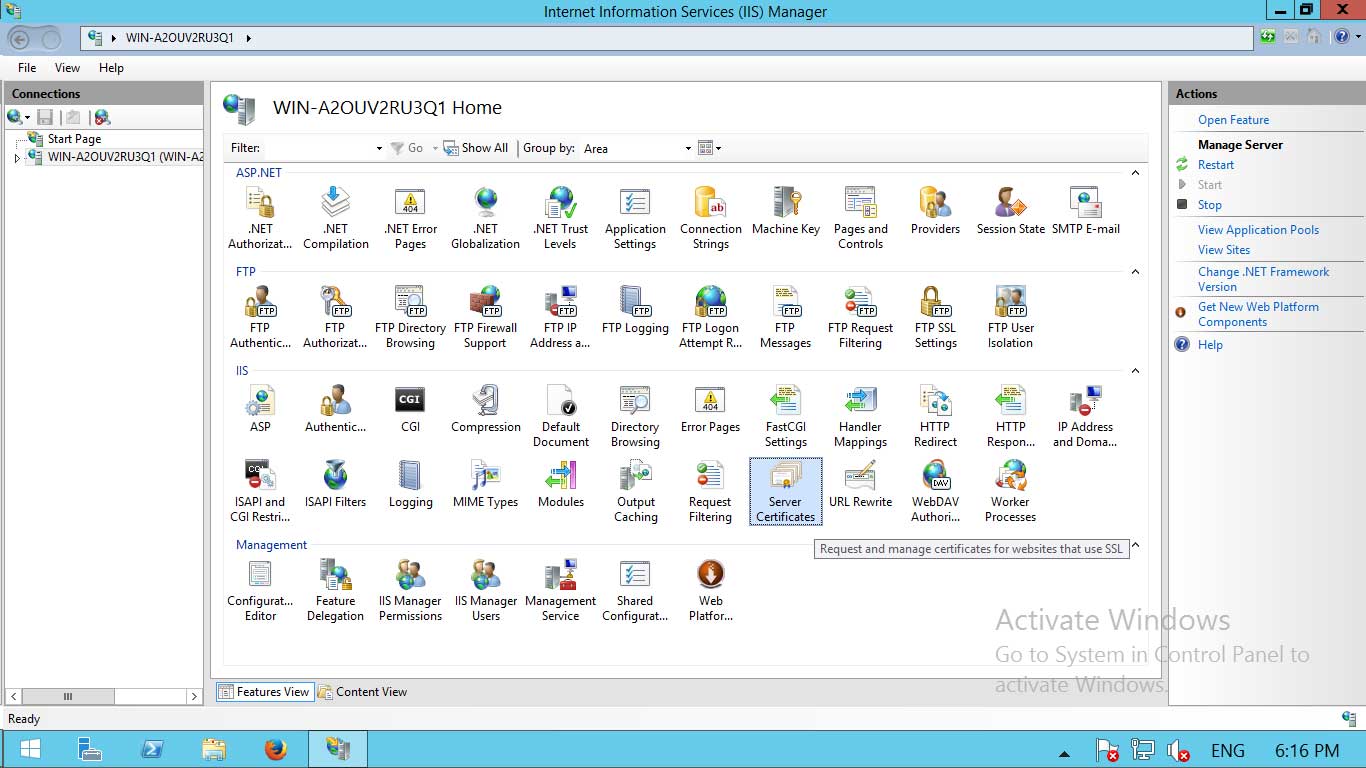Image resolution: width=1366 pixels, height=768 pixels.
Task: Open SMTP E-mail feature
Action: 1086,211
